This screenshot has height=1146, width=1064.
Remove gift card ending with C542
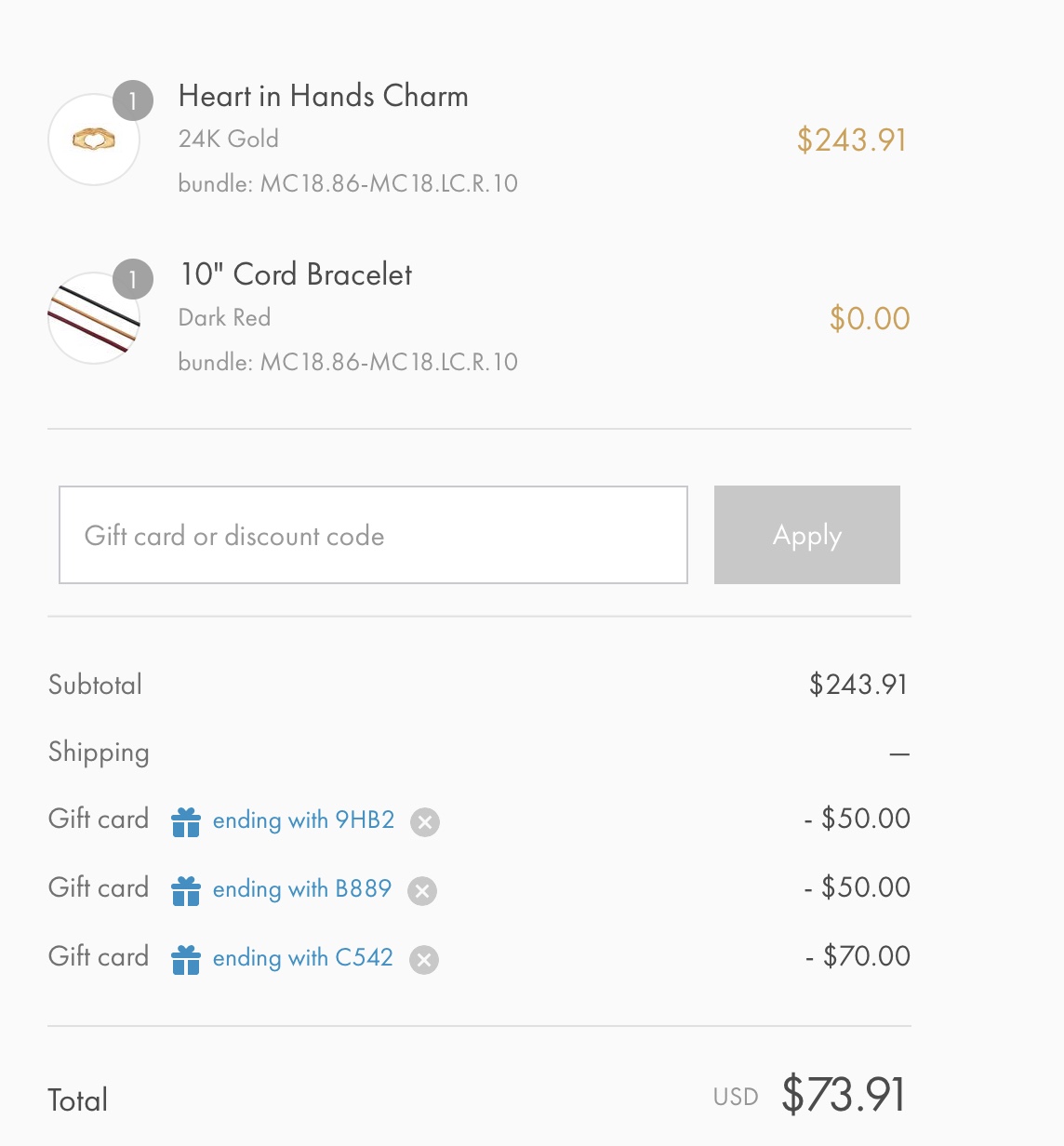click(x=424, y=960)
